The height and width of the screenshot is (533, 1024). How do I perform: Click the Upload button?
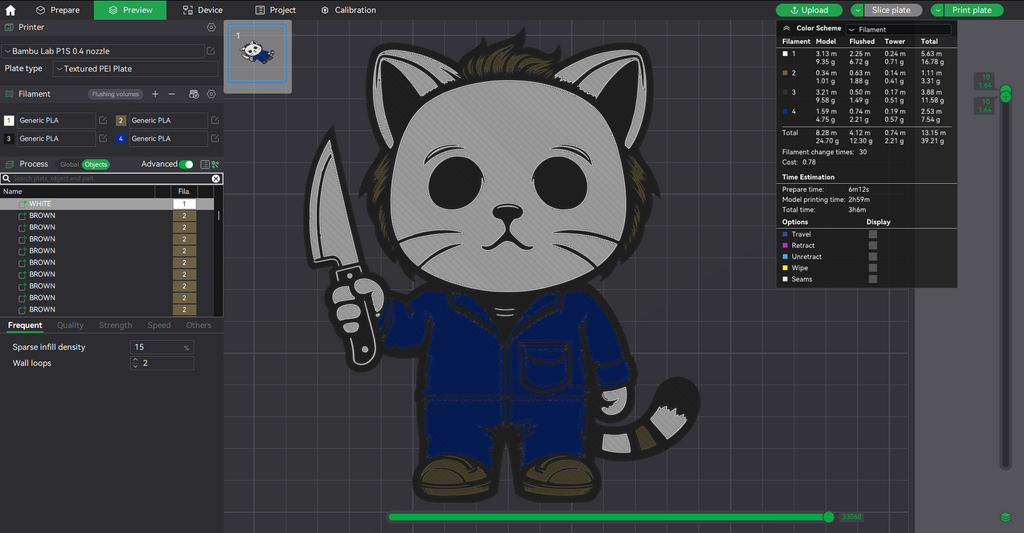809,10
